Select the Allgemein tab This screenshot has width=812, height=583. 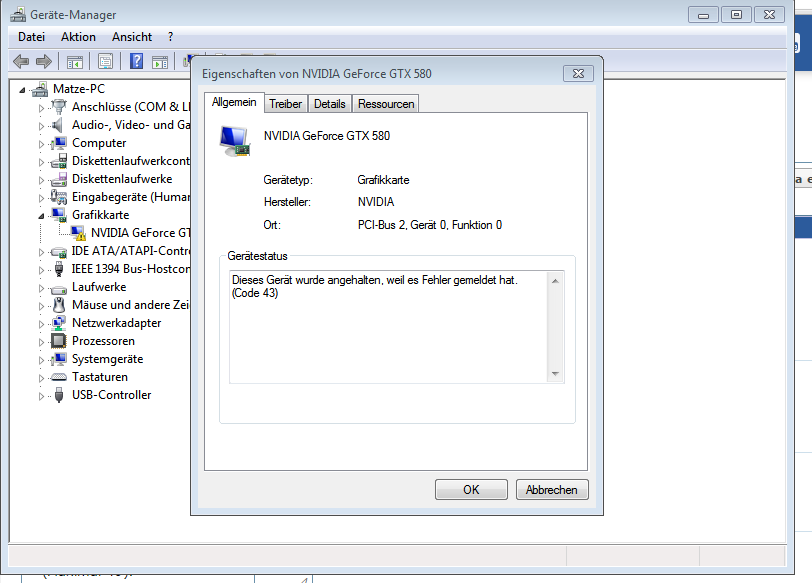click(x=234, y=103)
